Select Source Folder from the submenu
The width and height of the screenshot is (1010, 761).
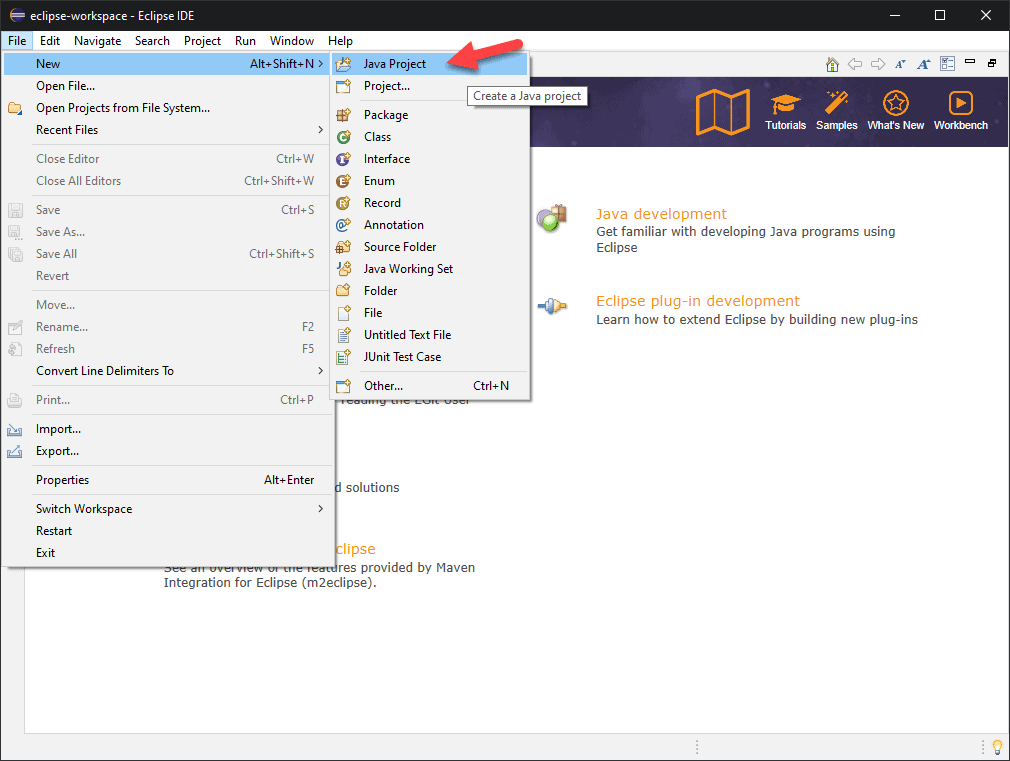[x=430, y=247]
